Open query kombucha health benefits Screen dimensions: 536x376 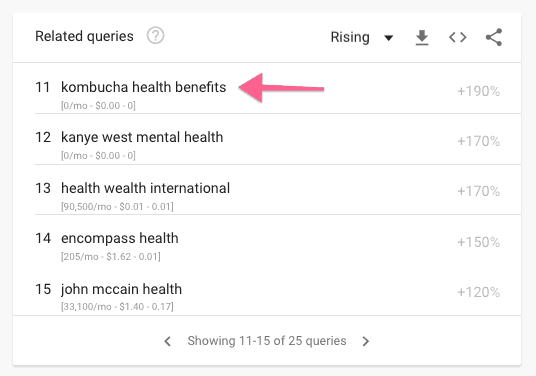144,87
